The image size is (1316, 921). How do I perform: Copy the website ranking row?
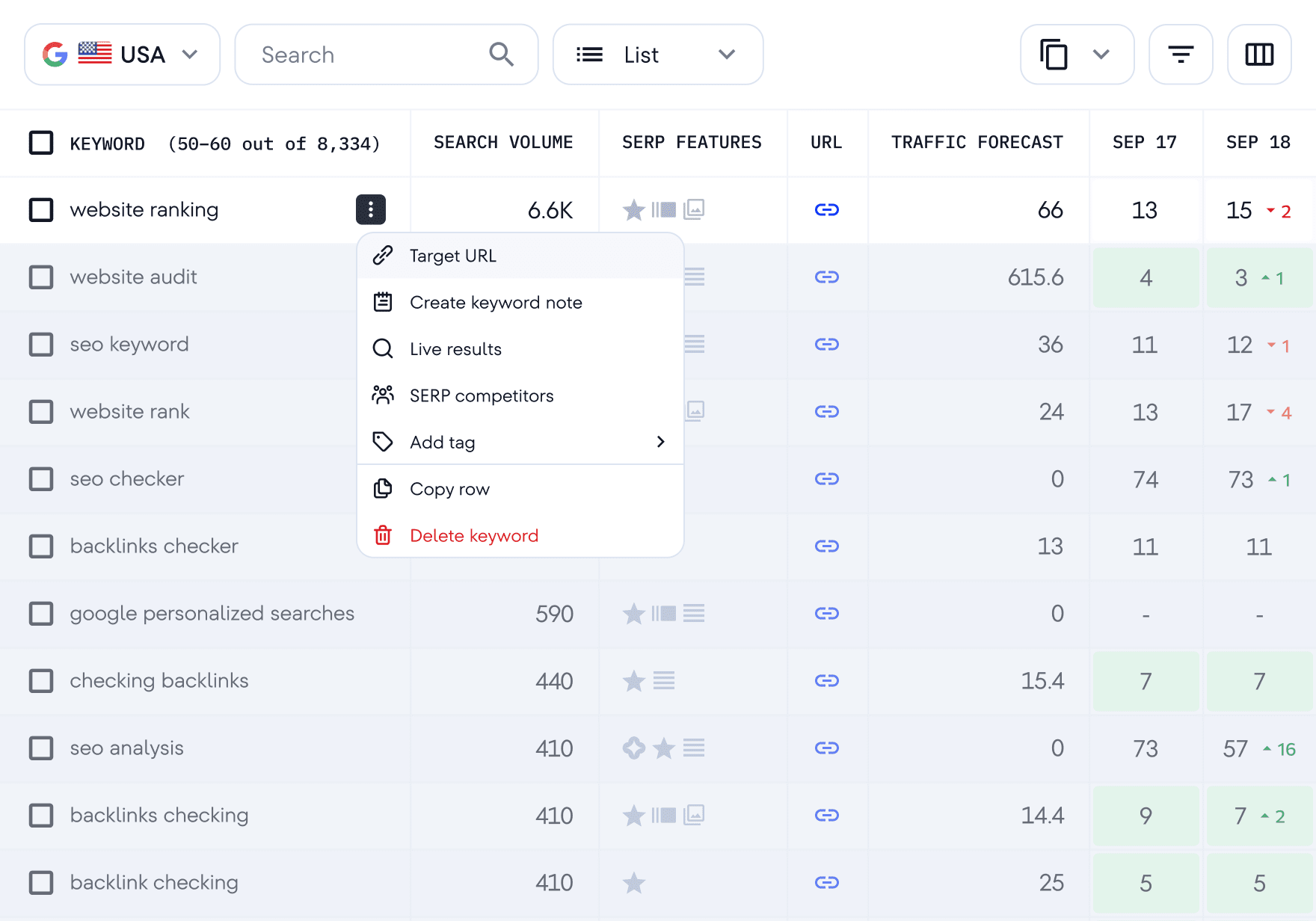449,488
